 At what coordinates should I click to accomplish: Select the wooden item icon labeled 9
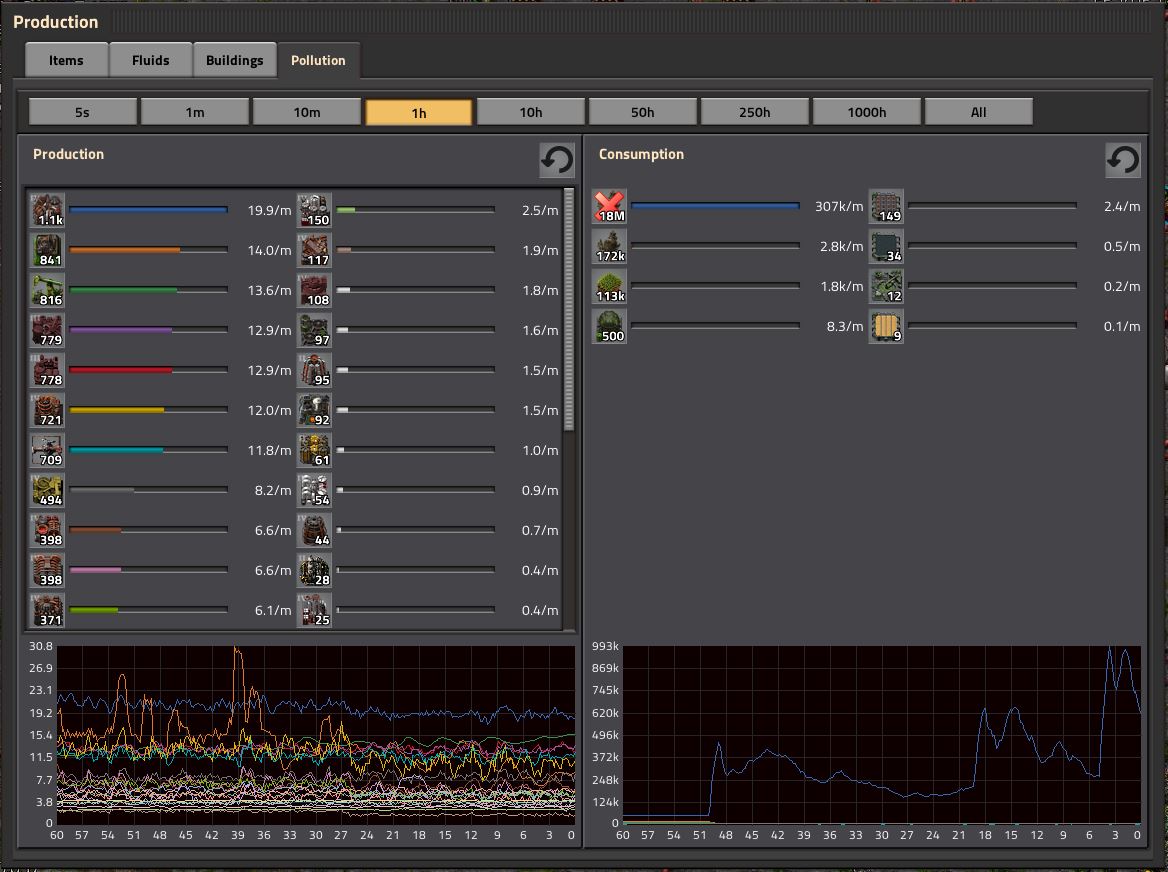tap(886, 326)
